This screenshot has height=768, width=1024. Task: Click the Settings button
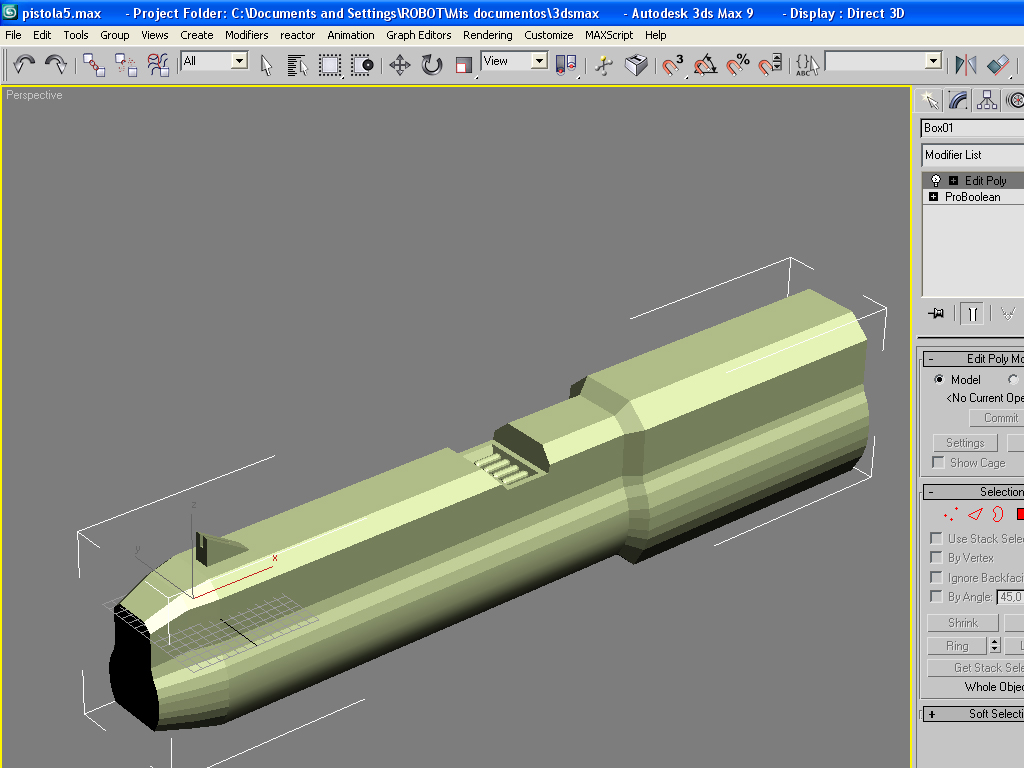965,443
